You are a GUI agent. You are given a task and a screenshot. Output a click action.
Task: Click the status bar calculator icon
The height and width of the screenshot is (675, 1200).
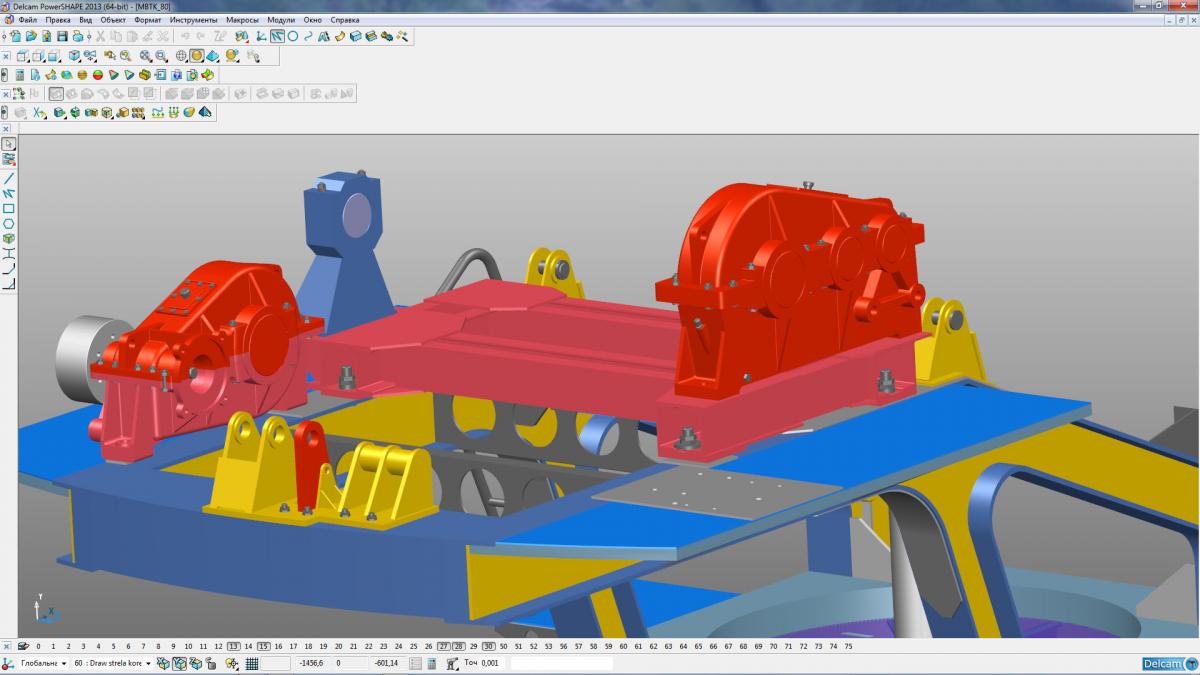(x=431, y=663)
